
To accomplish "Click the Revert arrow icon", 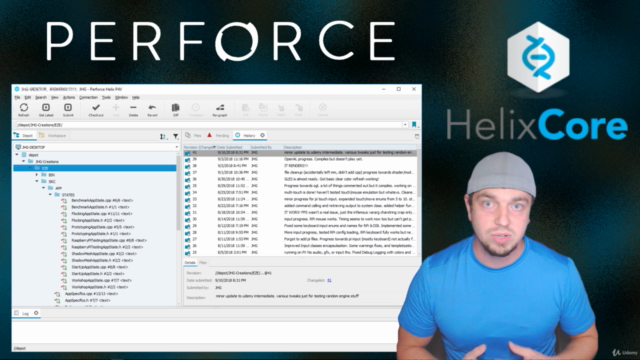I will [152, 107].
